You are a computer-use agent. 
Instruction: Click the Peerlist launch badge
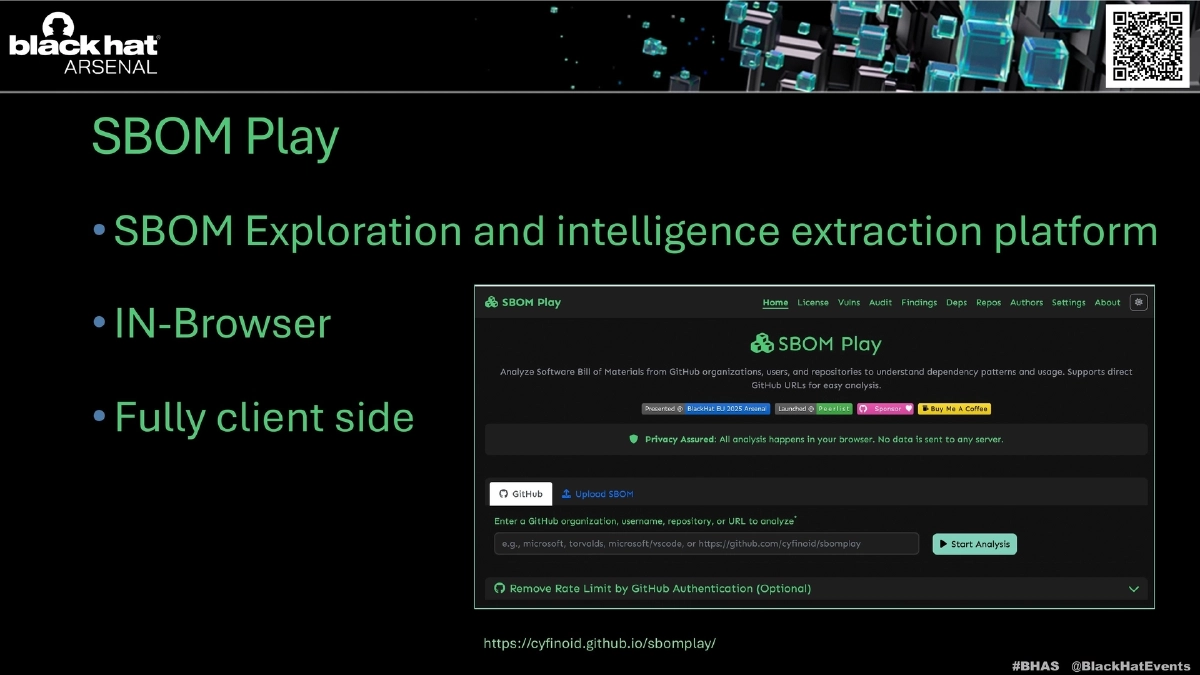click(834, 408)
